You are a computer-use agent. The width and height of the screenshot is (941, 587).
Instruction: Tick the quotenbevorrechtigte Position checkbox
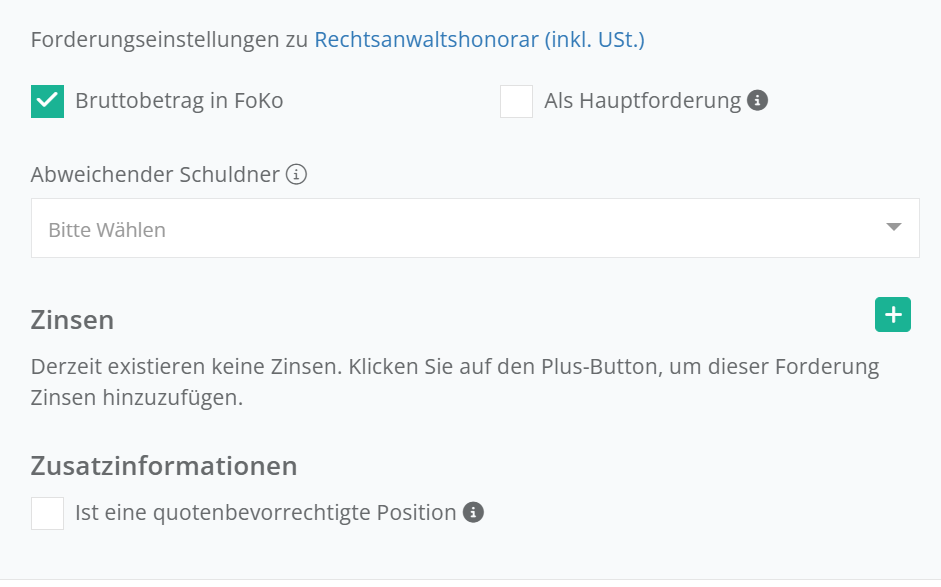[48, 513]
